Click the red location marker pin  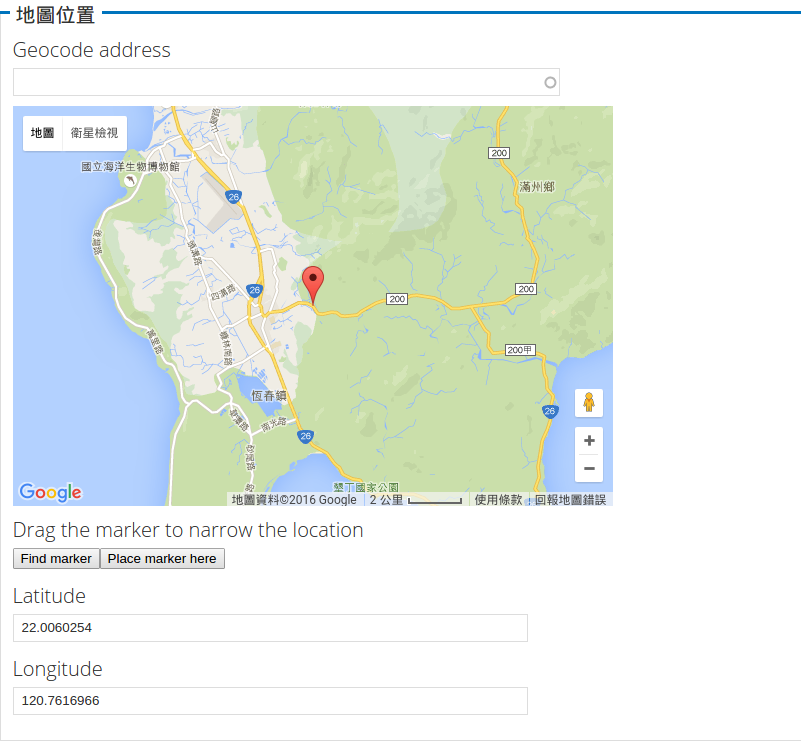point(313,286)
